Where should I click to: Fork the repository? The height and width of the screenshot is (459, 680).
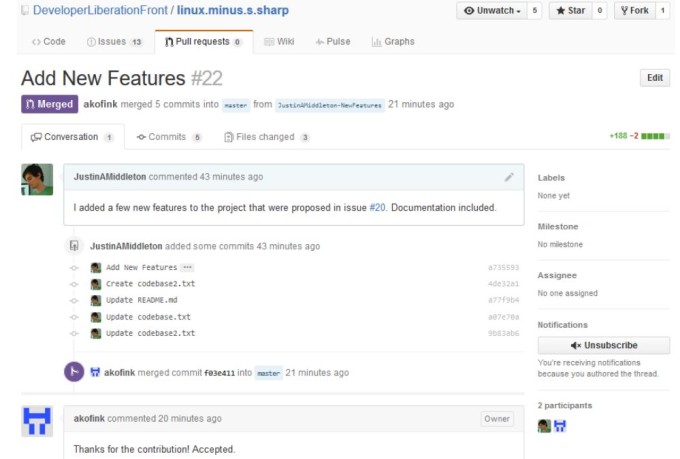click(x=635, y=10)
